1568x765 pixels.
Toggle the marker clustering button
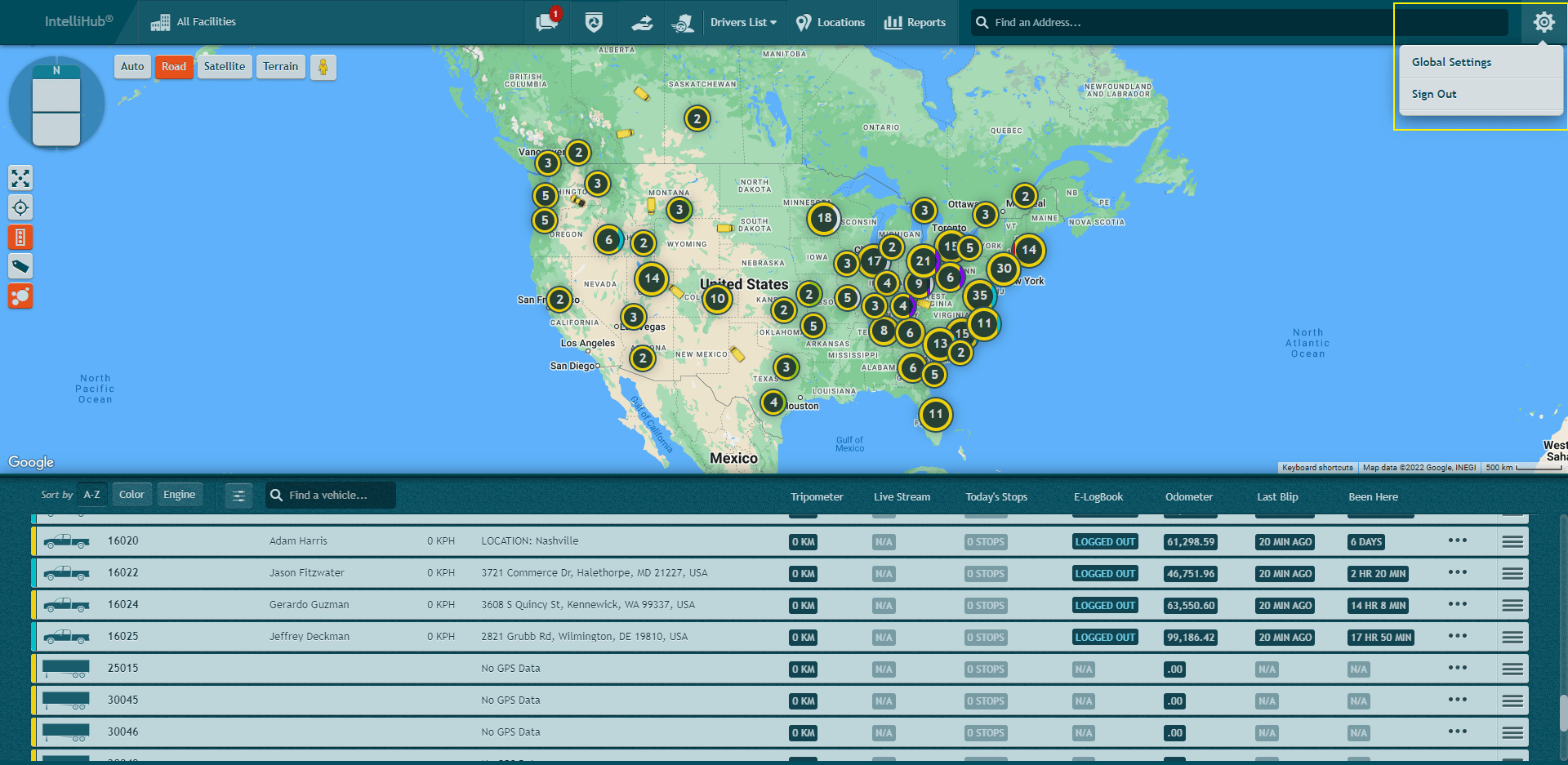(x=20, y=296)
